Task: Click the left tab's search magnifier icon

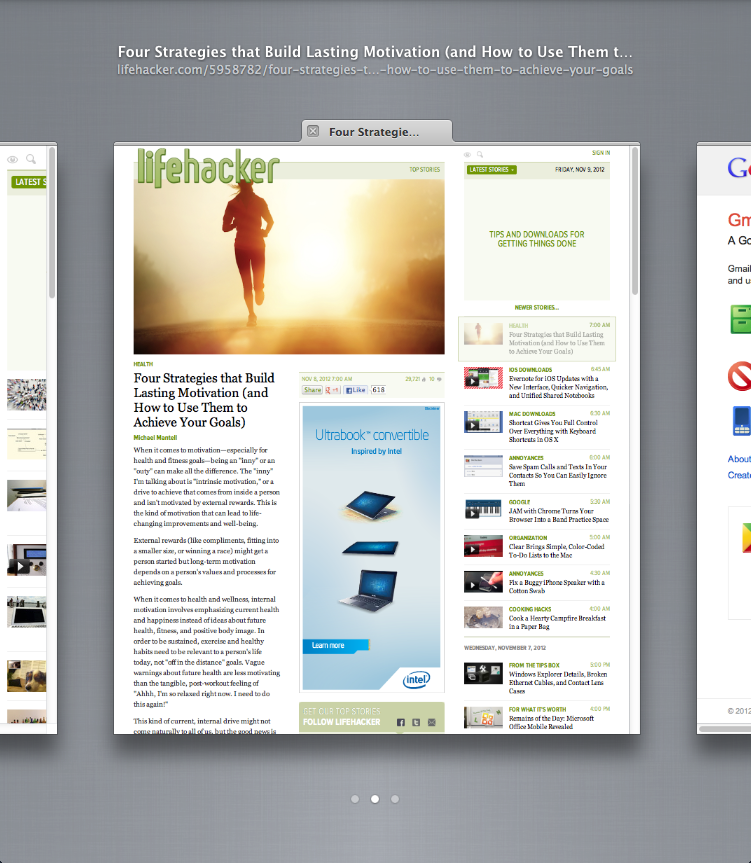Action: pos(31,159)
